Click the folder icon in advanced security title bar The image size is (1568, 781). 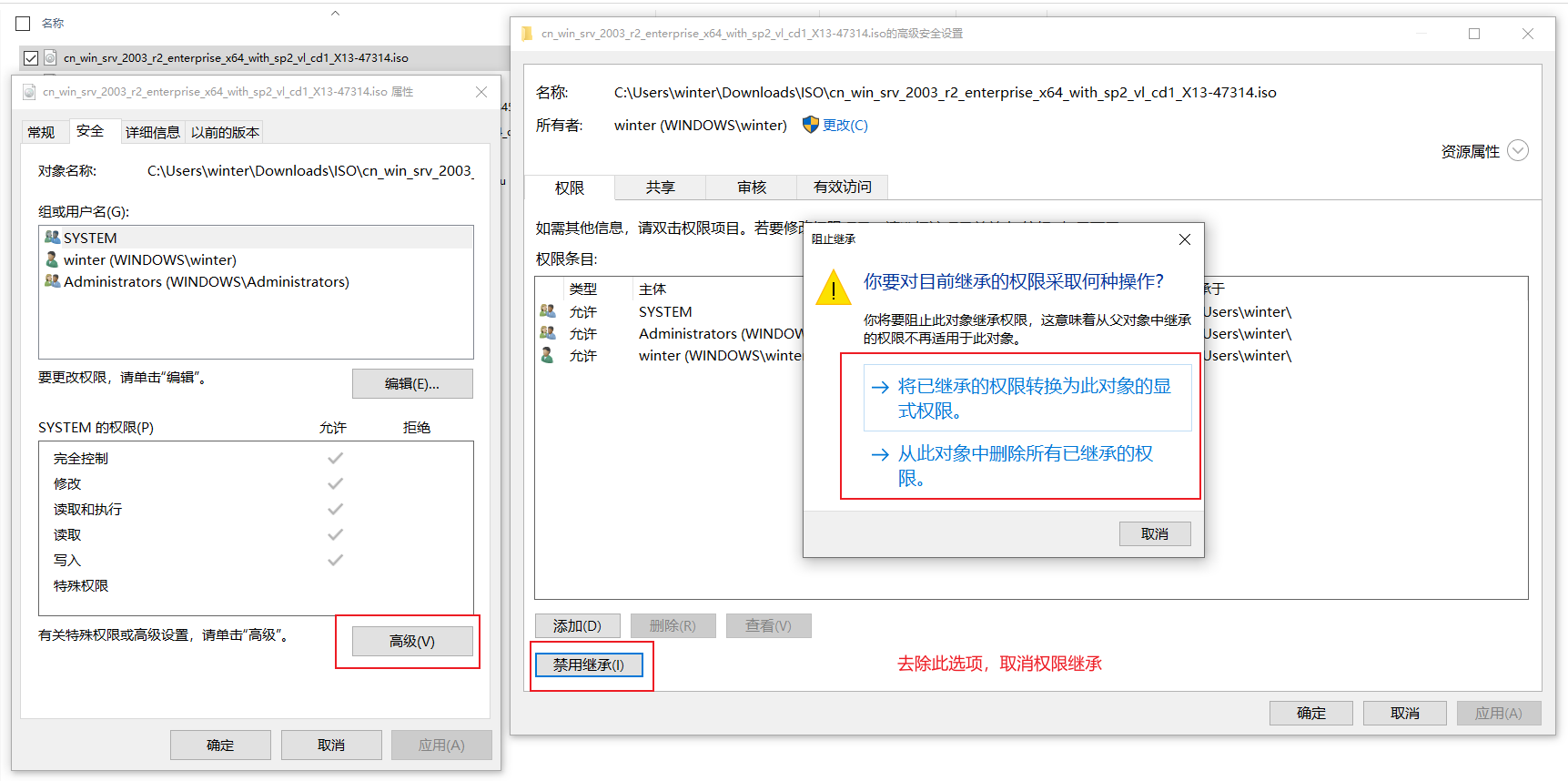(x=527, y=34)
